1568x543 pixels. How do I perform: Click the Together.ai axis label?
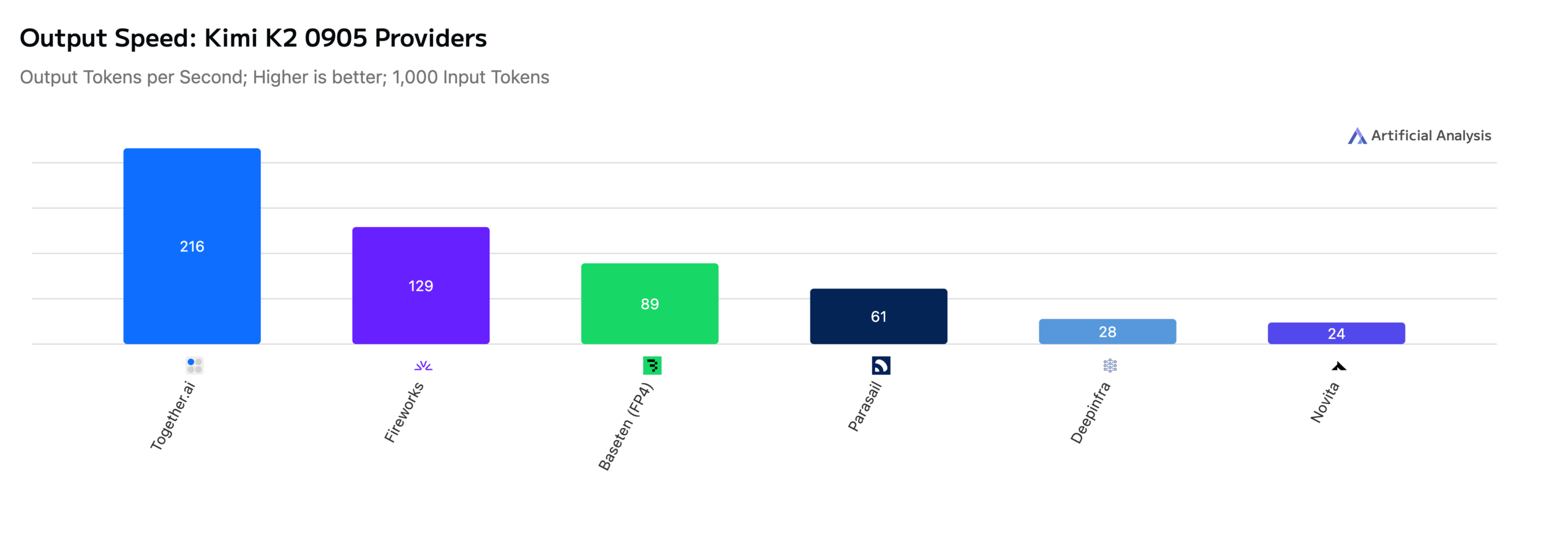(x=173, y=416)
